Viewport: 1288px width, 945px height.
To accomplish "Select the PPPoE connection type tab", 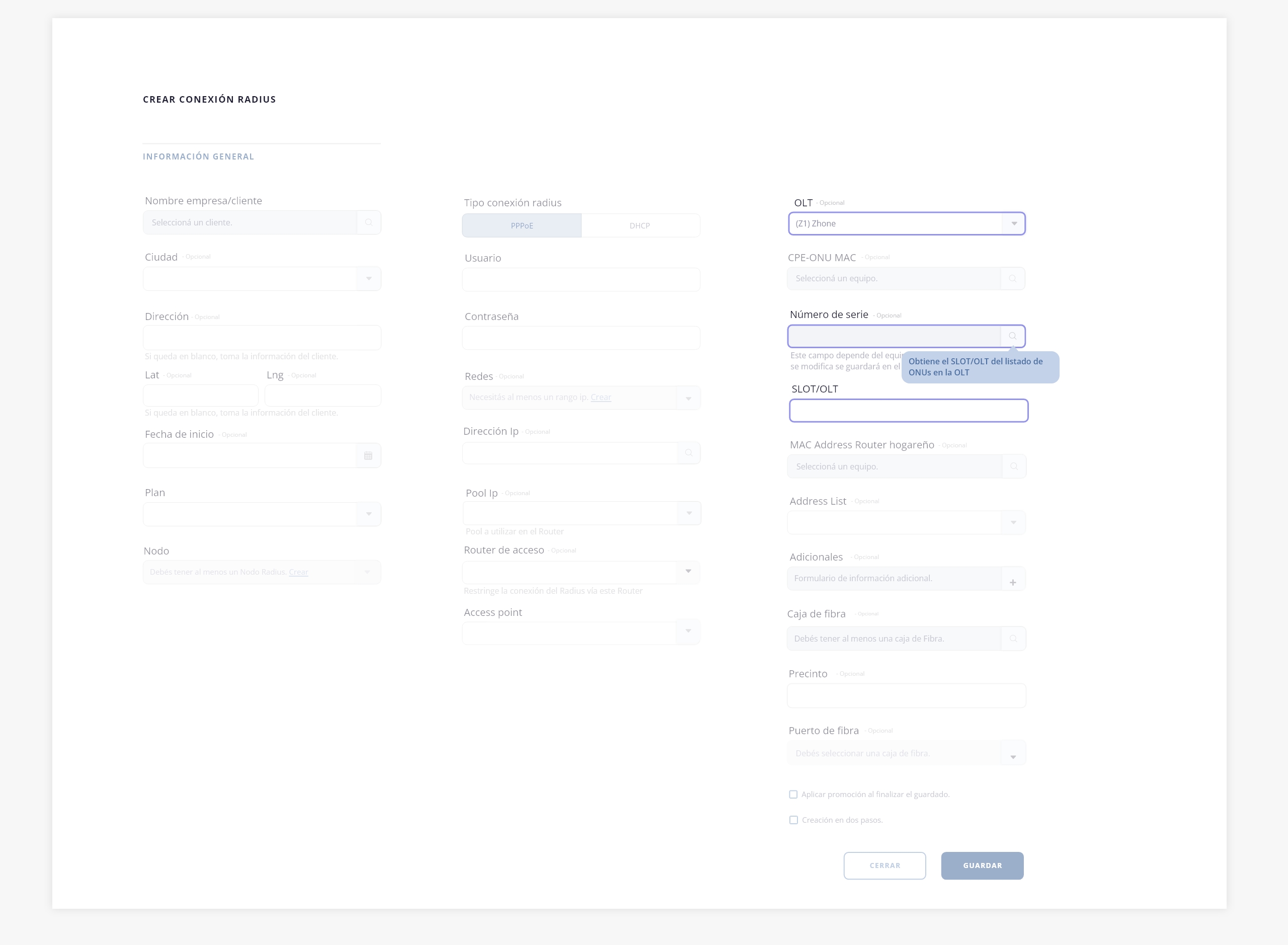I will 522,226.
